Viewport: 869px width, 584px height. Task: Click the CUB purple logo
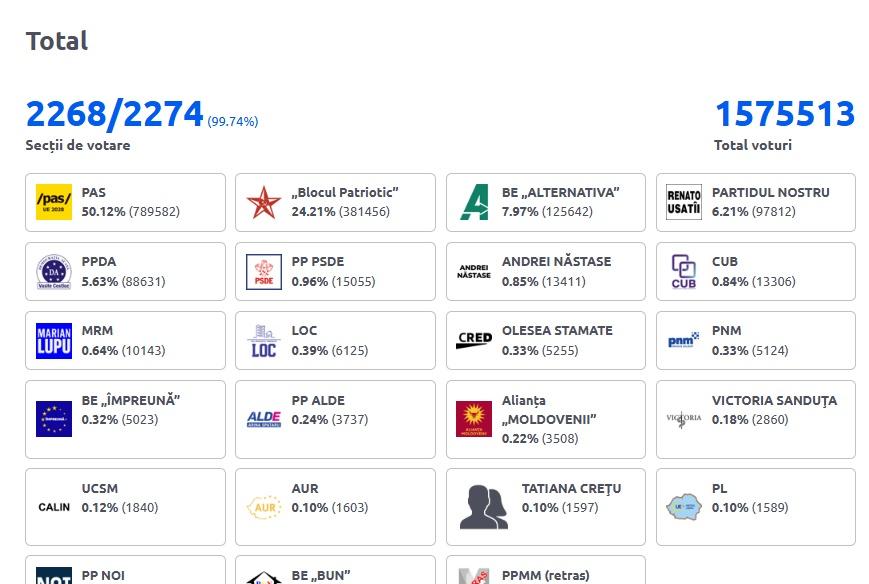click(x=684, y=271)
